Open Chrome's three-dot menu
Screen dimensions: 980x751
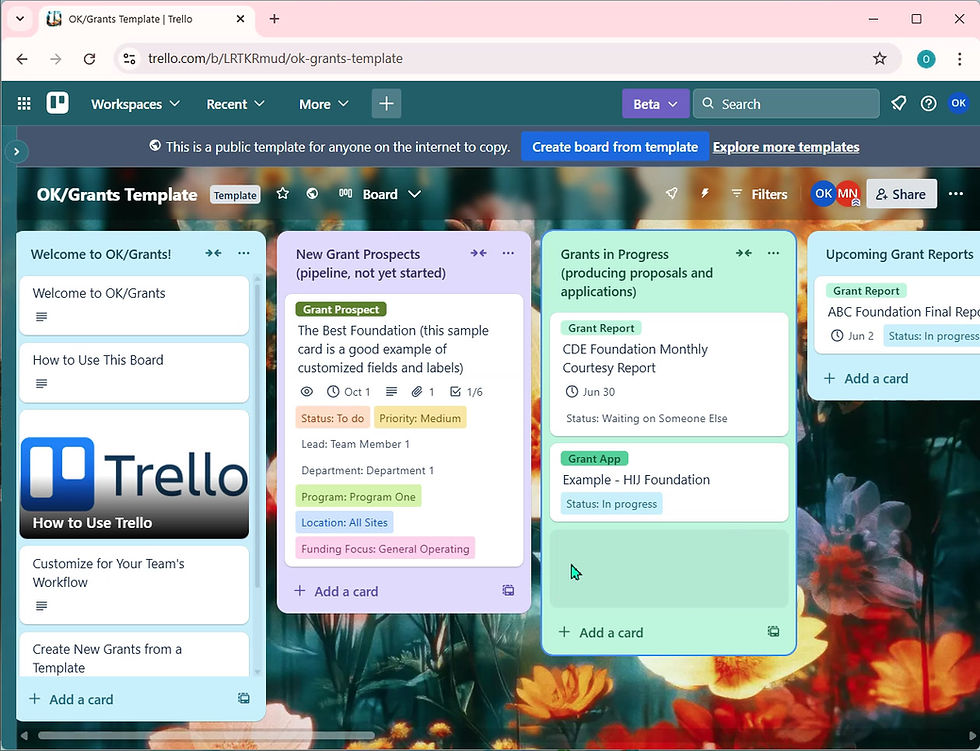click(x=959, y=59)
